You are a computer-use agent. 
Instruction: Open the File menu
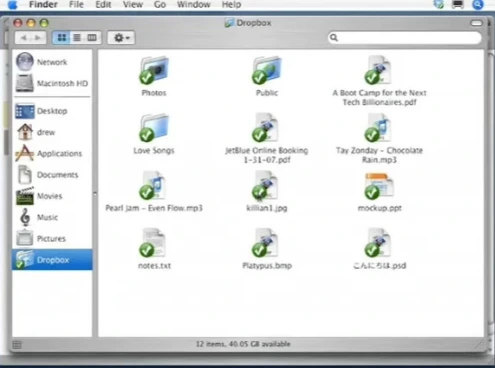coord(76,5)
